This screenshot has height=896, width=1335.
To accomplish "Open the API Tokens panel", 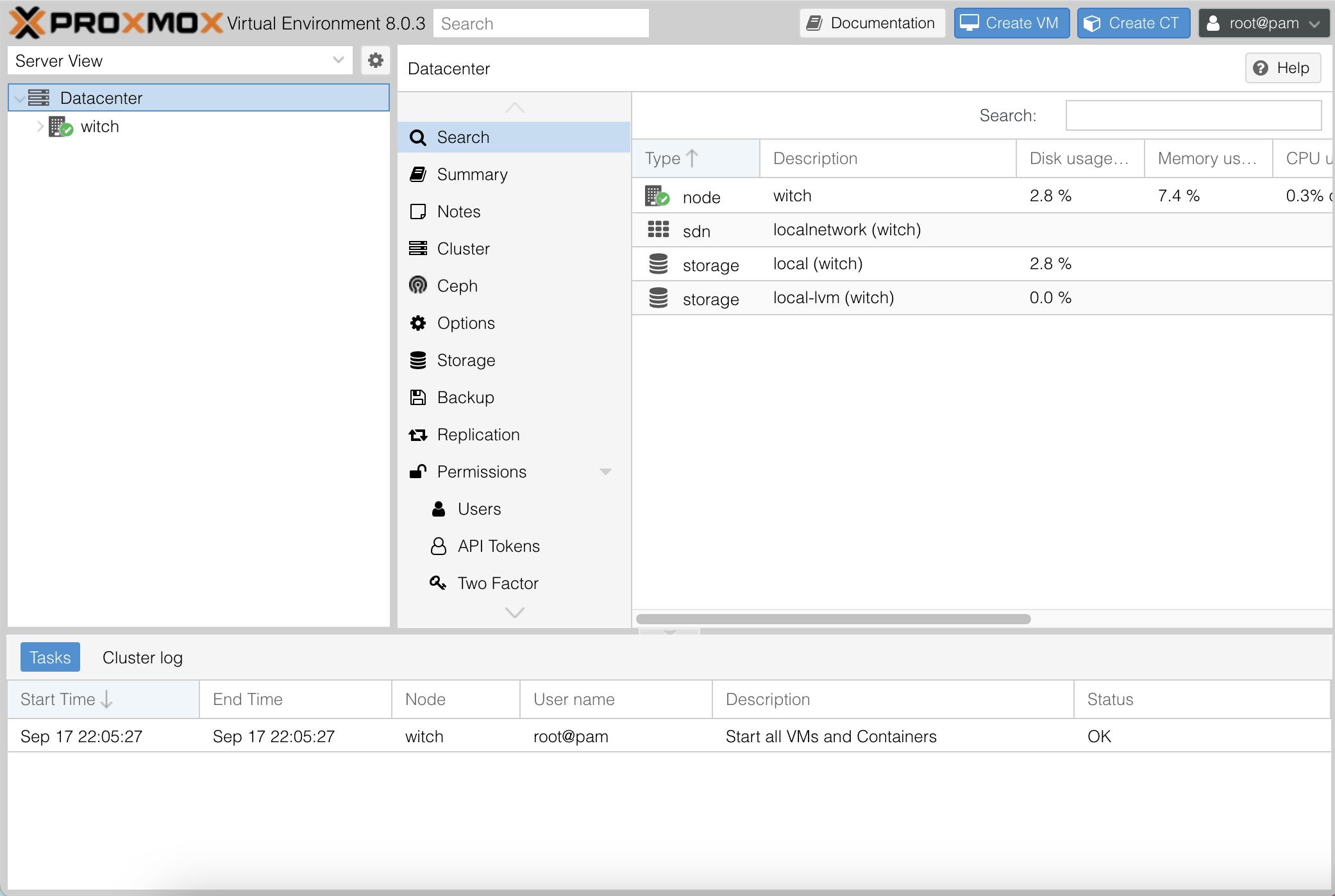I will click(x=498, y=545).
